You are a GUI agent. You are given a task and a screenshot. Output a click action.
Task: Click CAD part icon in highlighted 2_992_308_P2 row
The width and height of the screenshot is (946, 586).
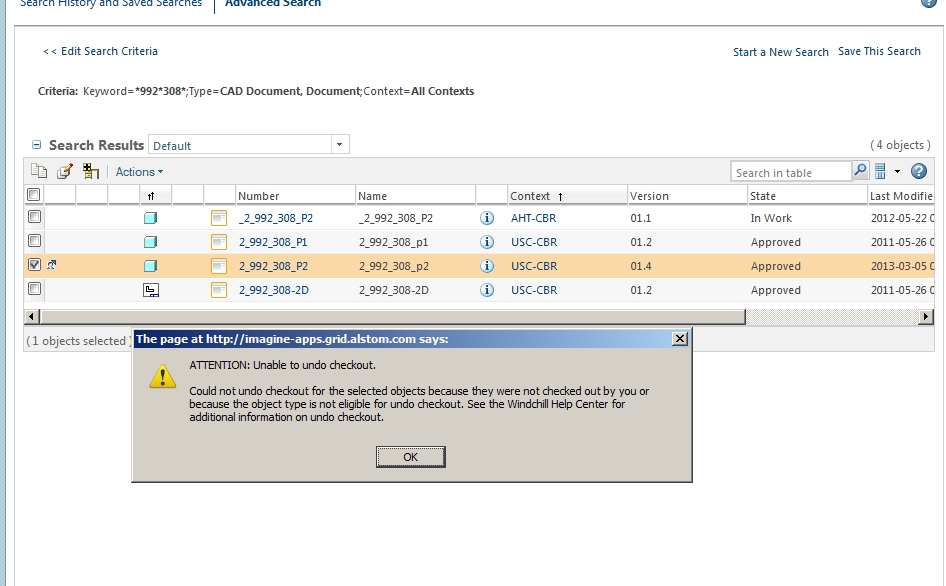click(150, 266)
